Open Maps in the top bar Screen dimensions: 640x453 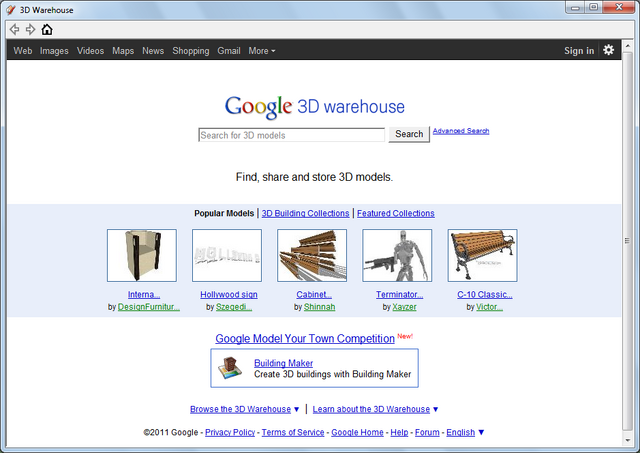[123, 51]
